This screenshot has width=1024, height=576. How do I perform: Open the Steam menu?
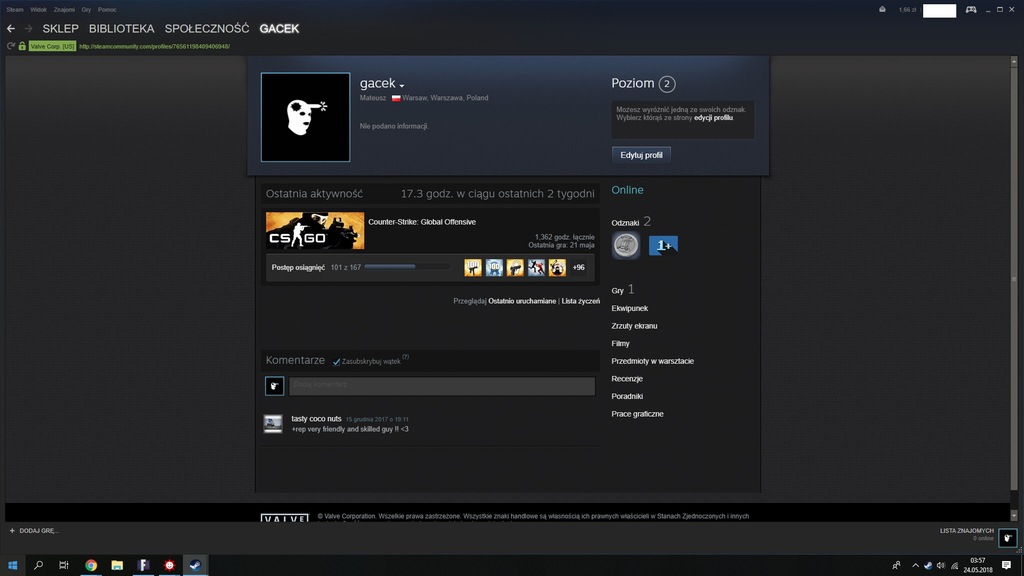(14, 10)
